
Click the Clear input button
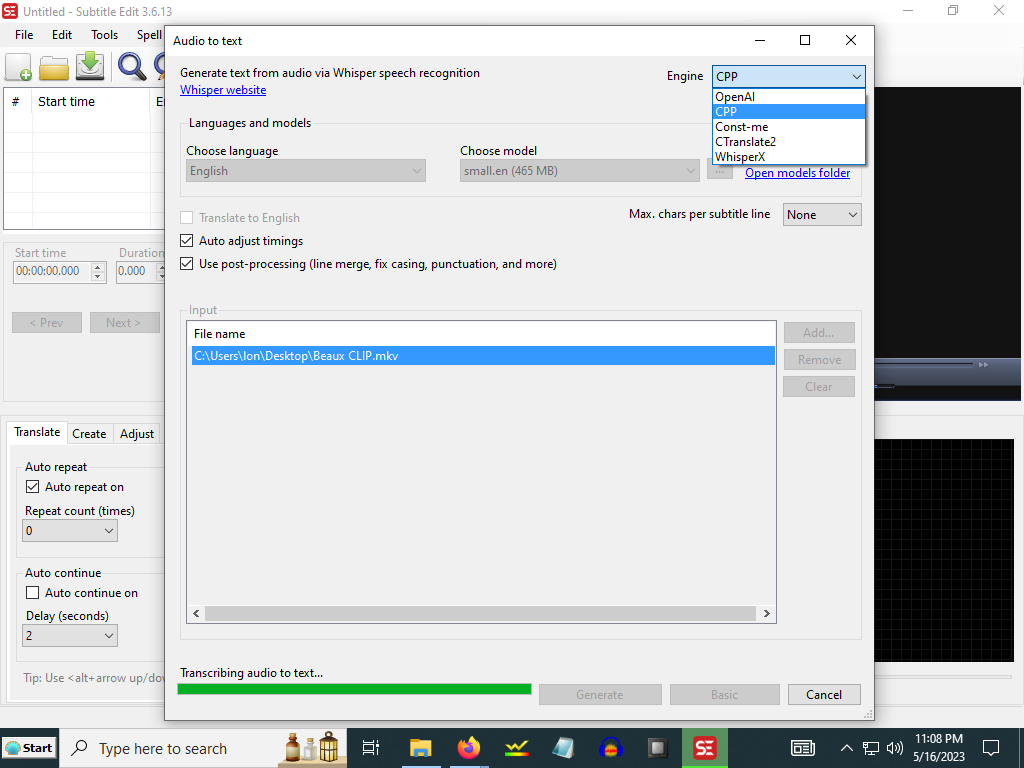tap(818, 387)
